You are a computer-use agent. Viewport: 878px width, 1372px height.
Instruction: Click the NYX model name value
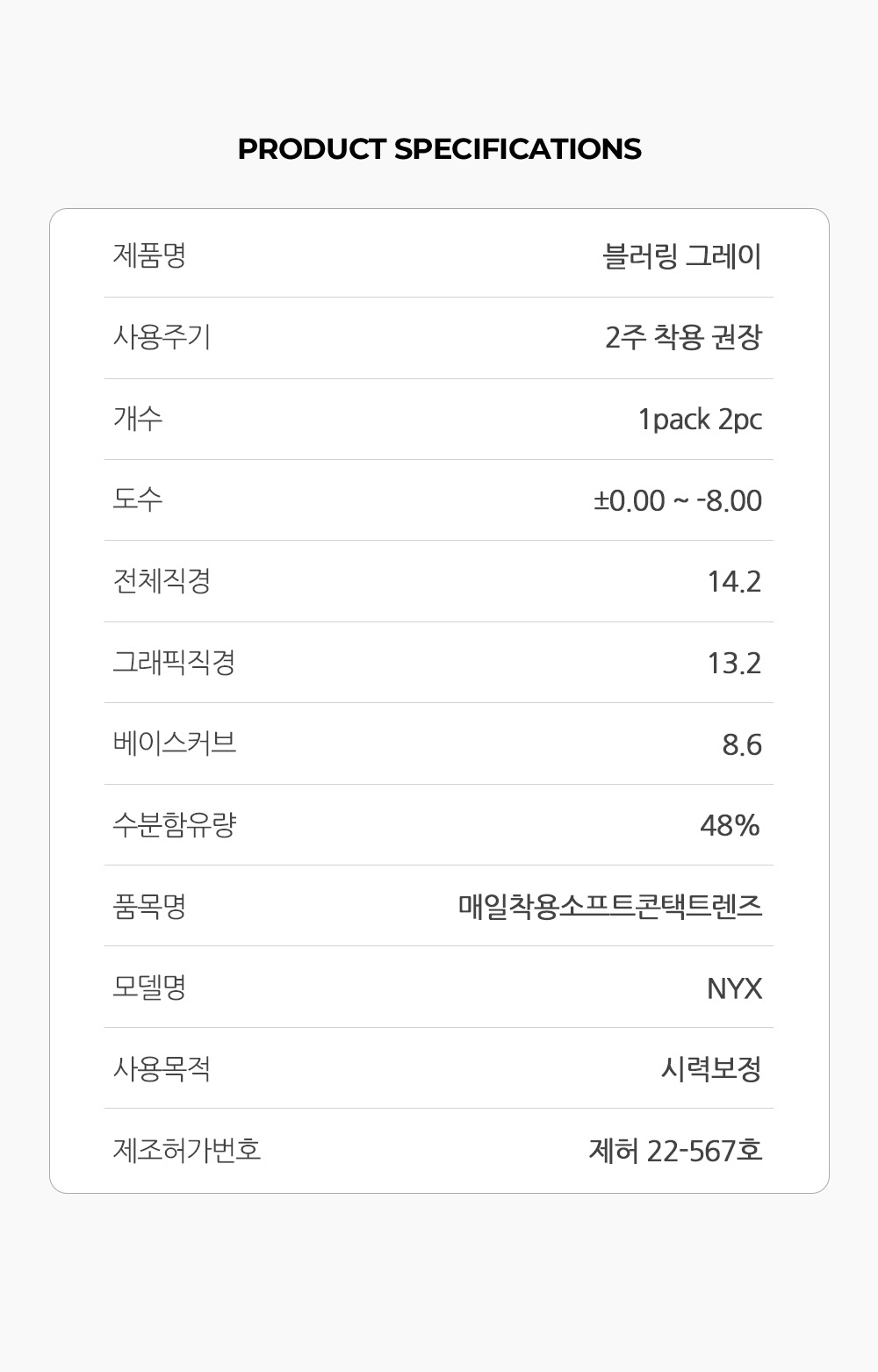pyautogui.click(x=734, y=988)
